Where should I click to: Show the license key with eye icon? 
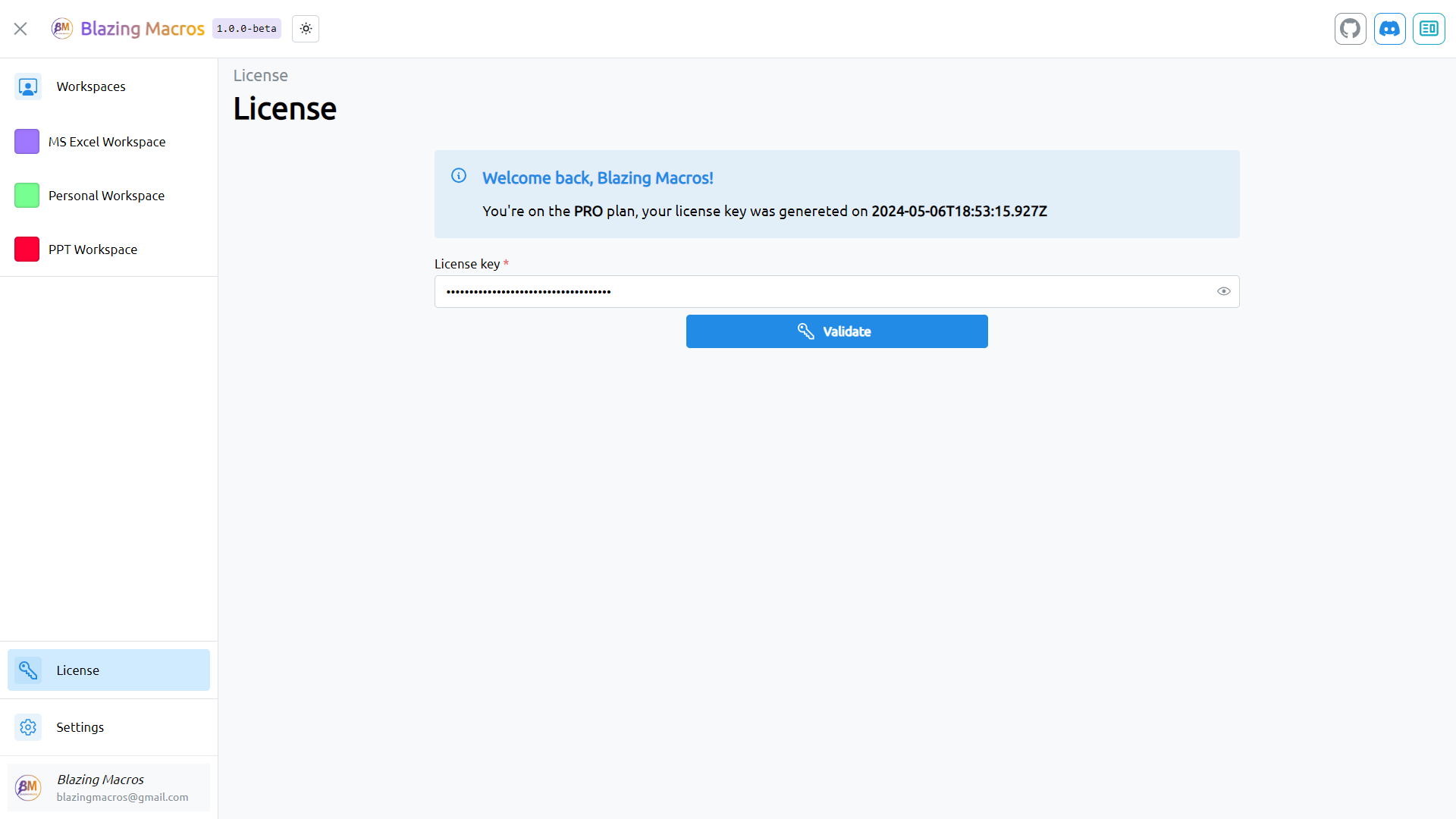pyautogui.click(x=1224, y=291)
